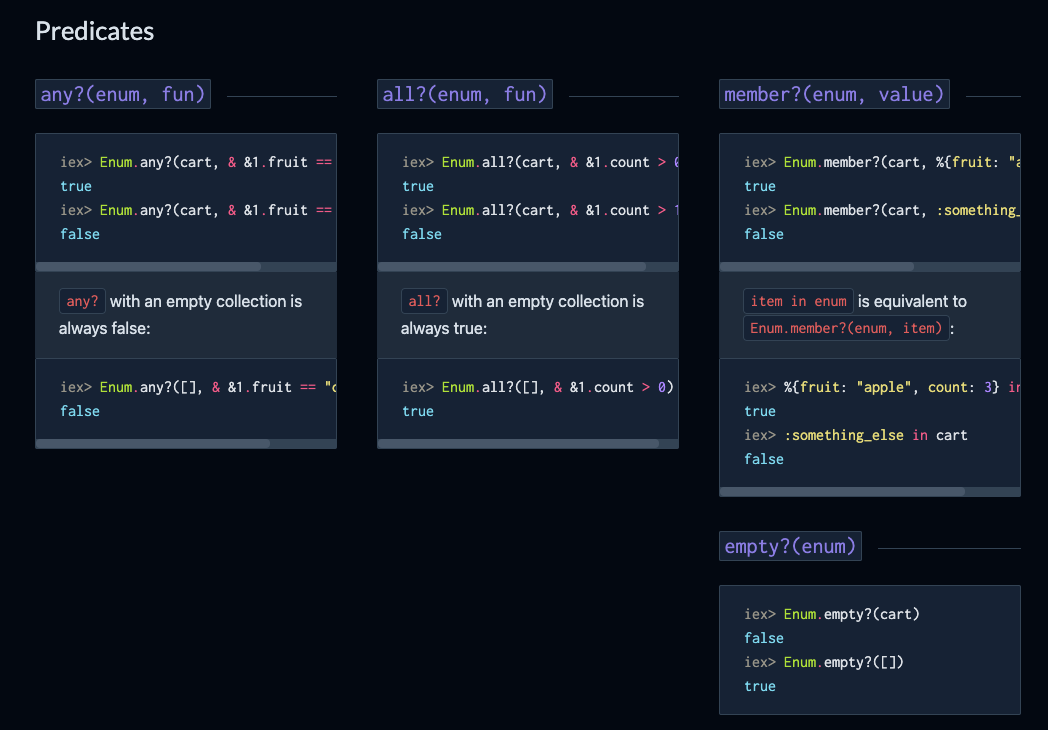Click horizontal scrollbar under first all? code block
The width and height of the screenshot is (1048, 730).
512,267
